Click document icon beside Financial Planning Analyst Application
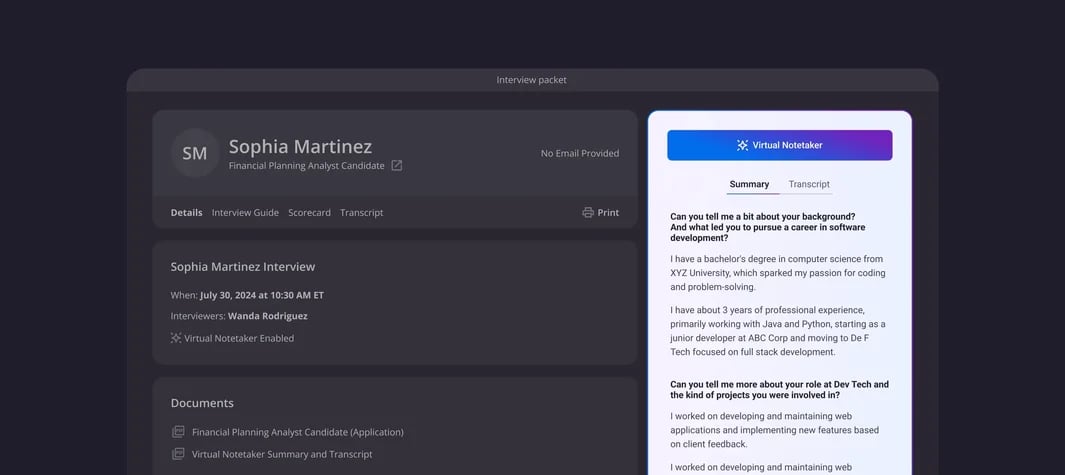The height and width of the screenshot is (475, 1065). 178,432
